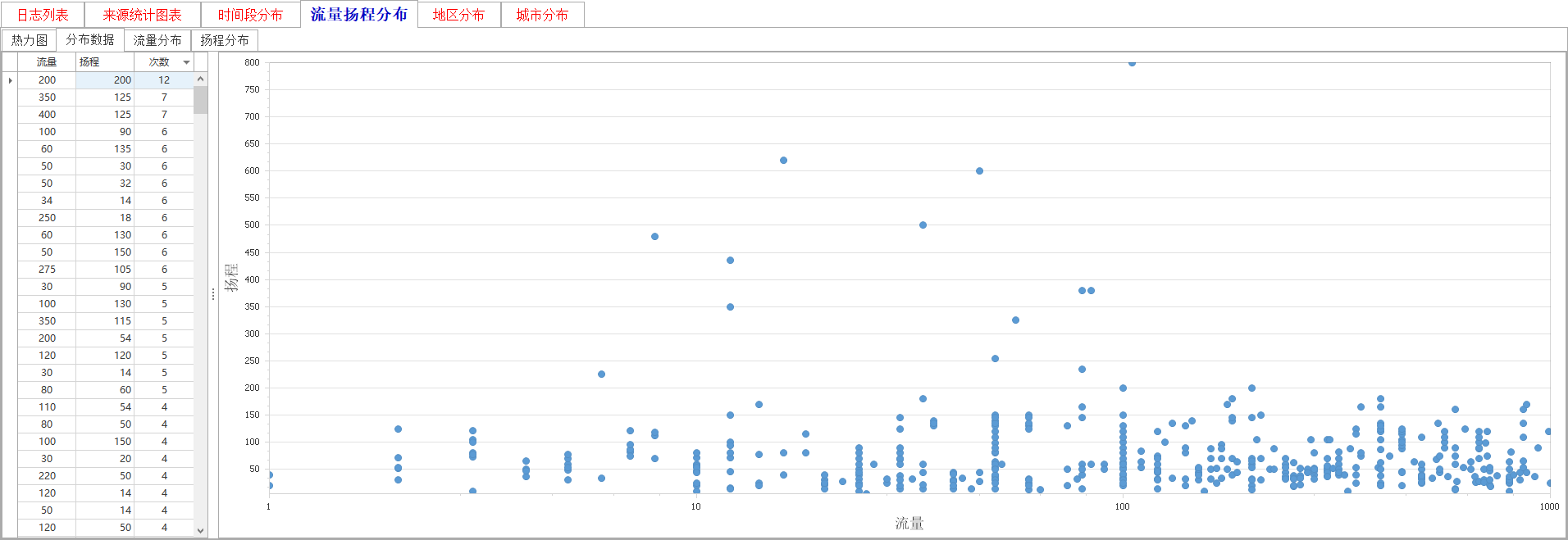The width and height of the screenshot is (1568, 540).
Task: Select the row with 流量 275 扬程 105
Action: [106, 270]
